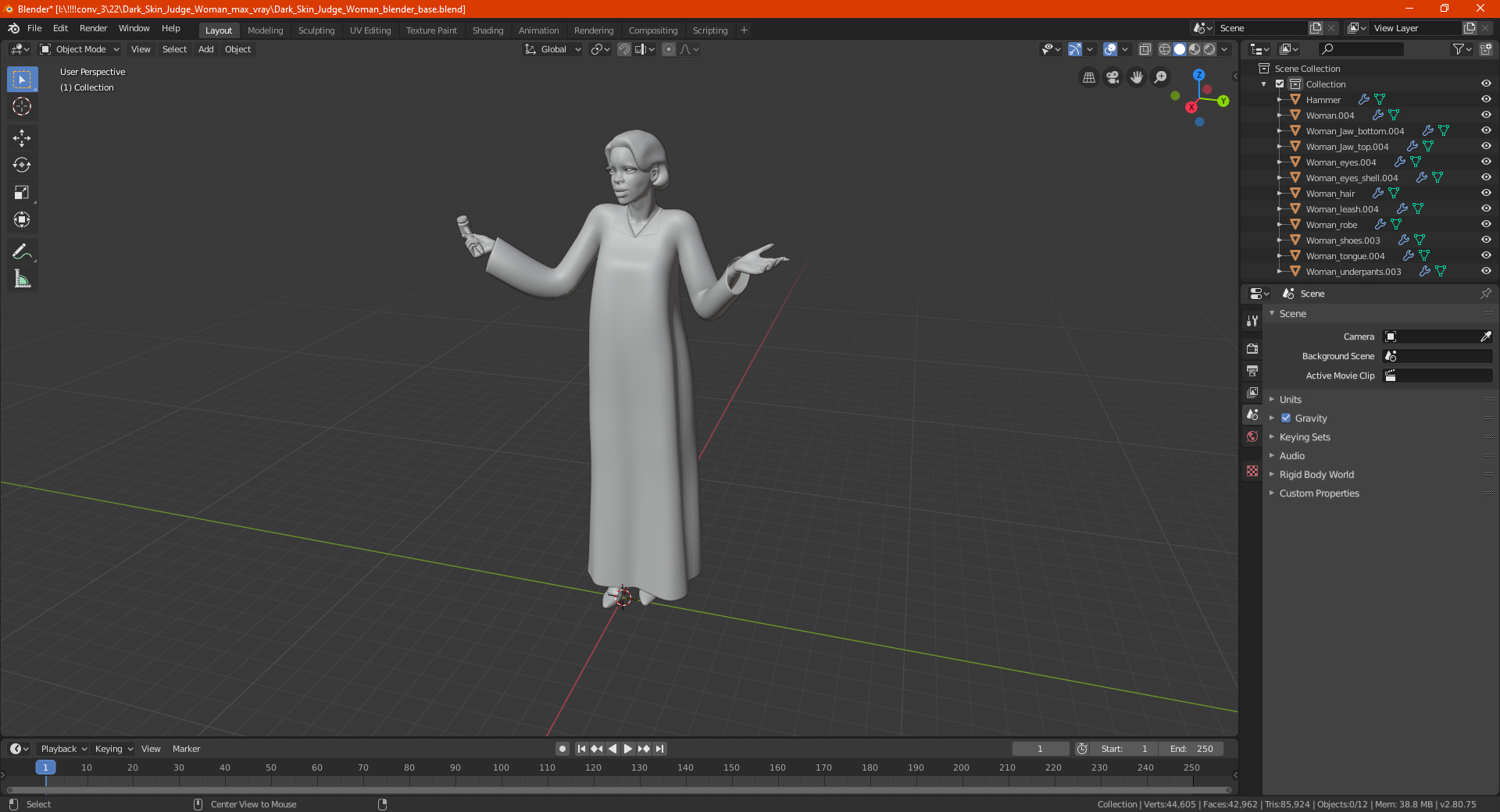Screen dimensions: 1500x812
Task: Uncheck the Collection exclude checkbox
Action: click(1280, 84)
